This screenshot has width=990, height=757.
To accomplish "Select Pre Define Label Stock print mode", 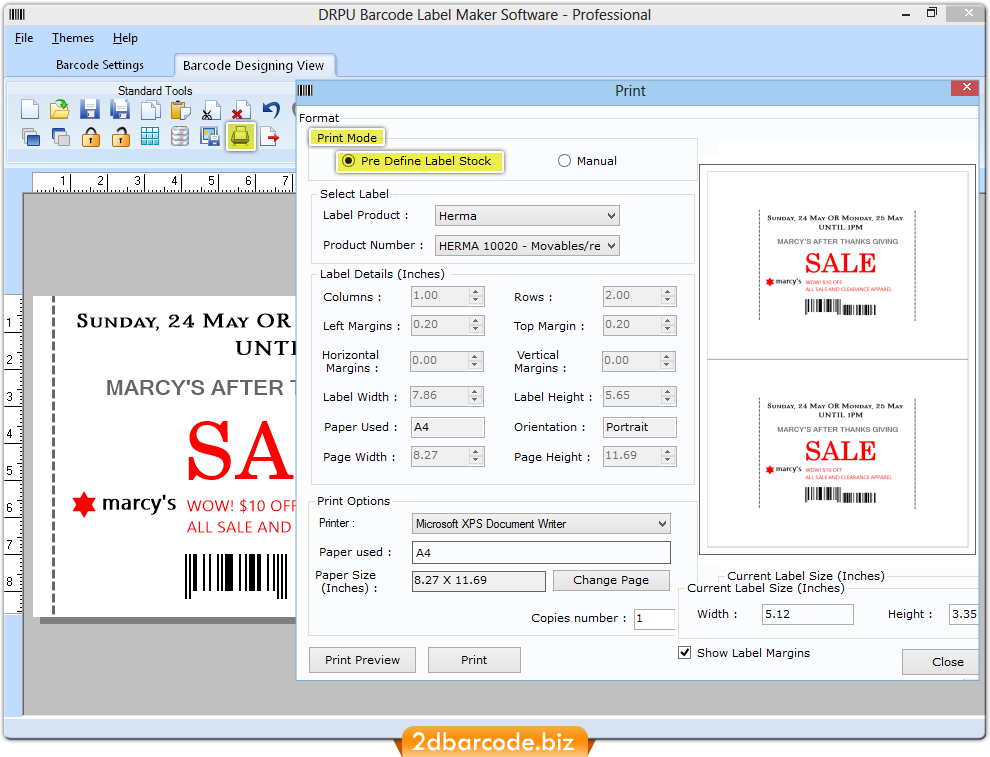I will (349, 161).
